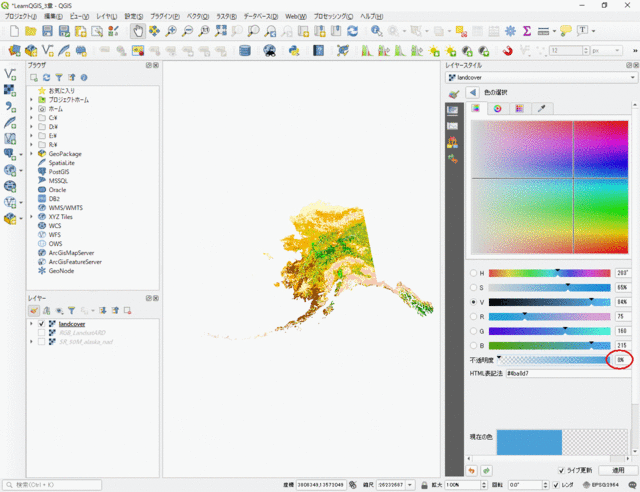The height and width of the screenshot is (492, 640).
Task: Select PostGIS in the Browser
Action: pos(59,172)
